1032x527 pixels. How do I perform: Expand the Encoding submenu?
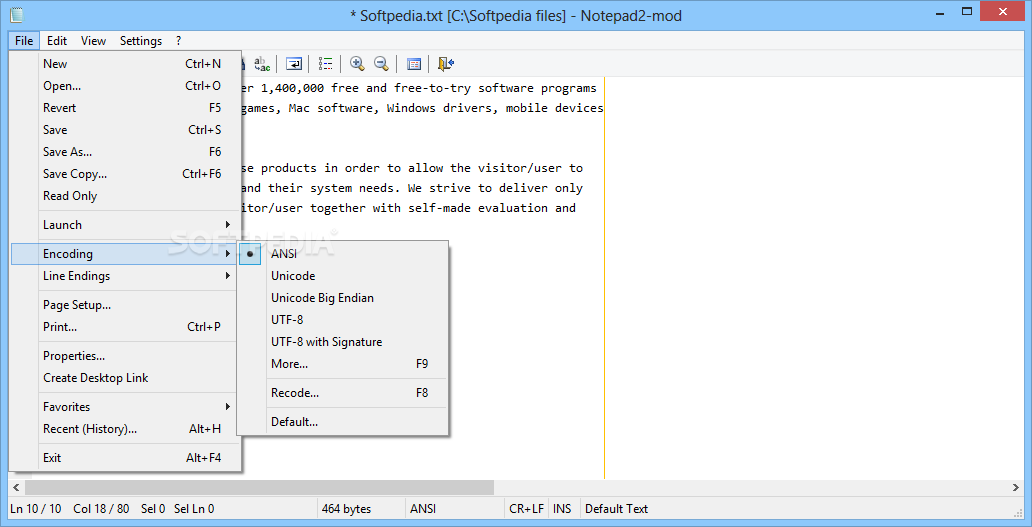click(x=126, y=254)
